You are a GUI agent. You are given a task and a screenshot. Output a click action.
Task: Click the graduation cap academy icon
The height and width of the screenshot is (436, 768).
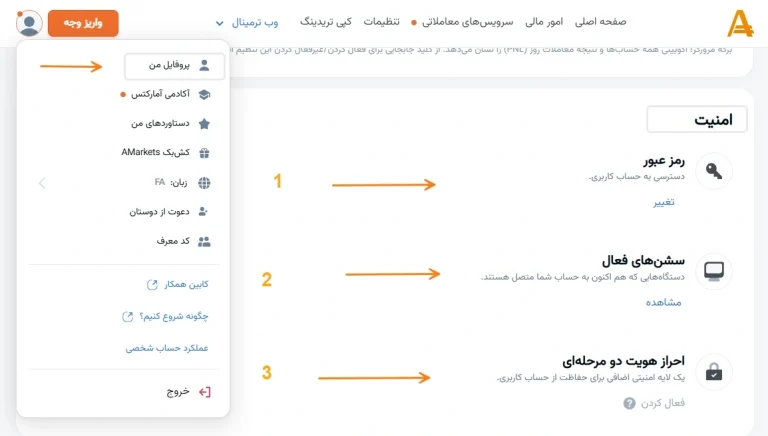(x=204, y=95)
